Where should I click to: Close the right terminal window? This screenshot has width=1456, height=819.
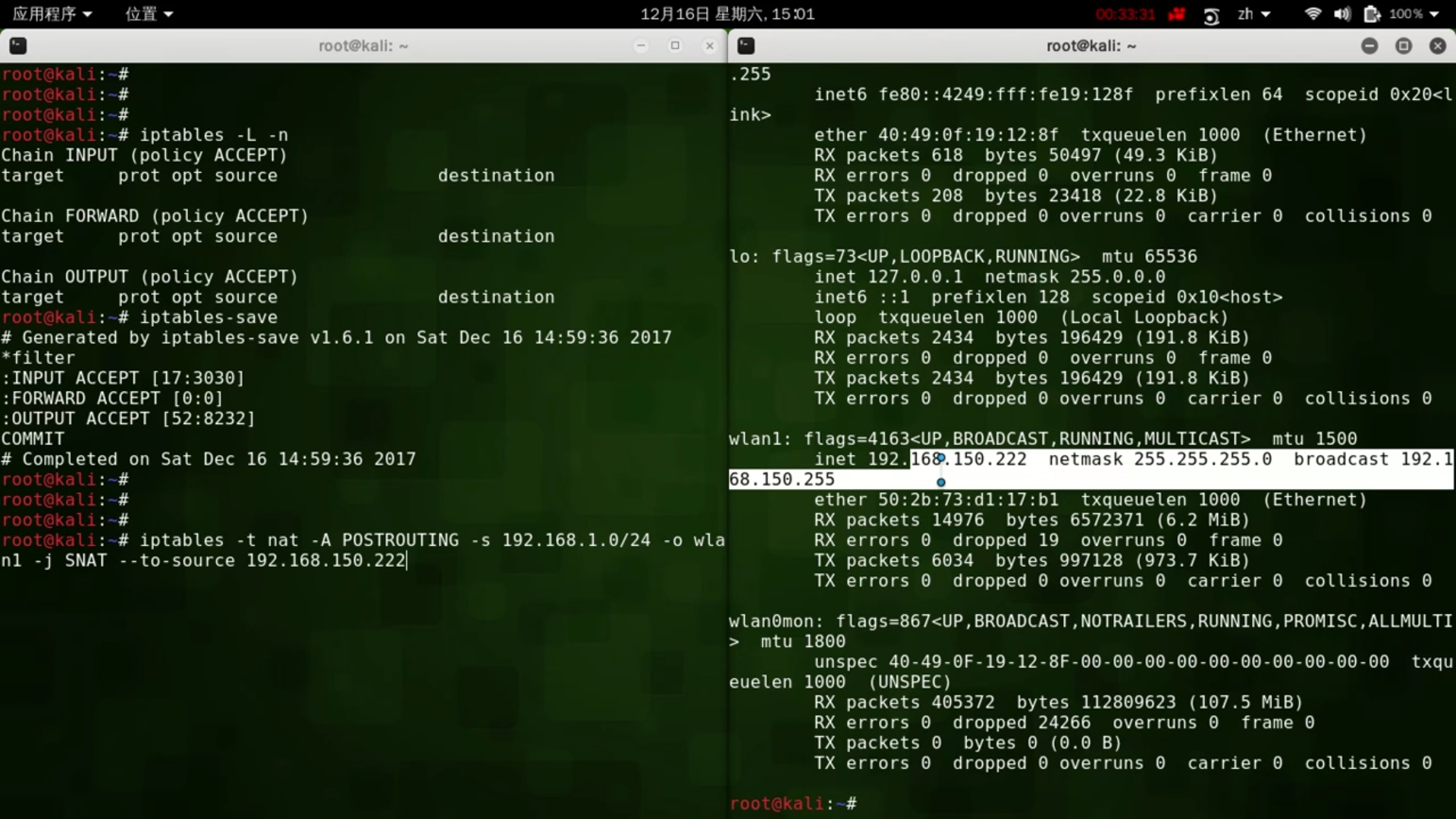[1438, 45]
